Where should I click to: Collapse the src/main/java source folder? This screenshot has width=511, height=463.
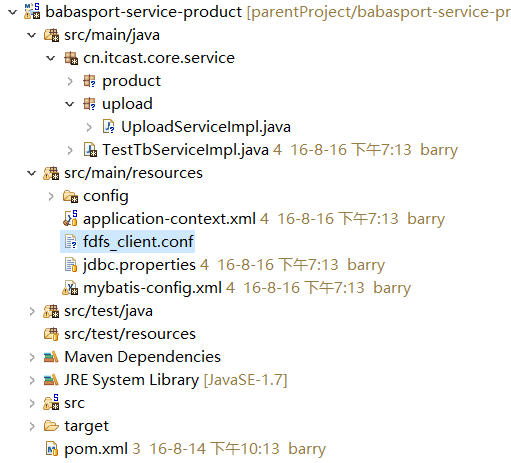[x=32, y=35]
